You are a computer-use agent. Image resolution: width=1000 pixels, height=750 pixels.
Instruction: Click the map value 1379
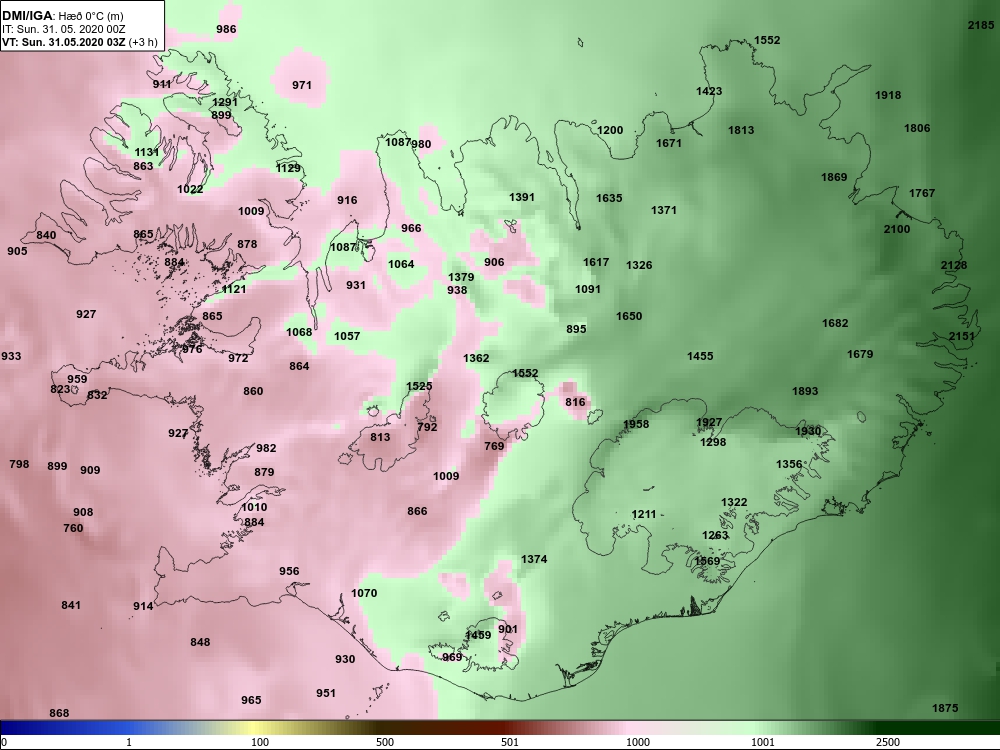(461, 277)
